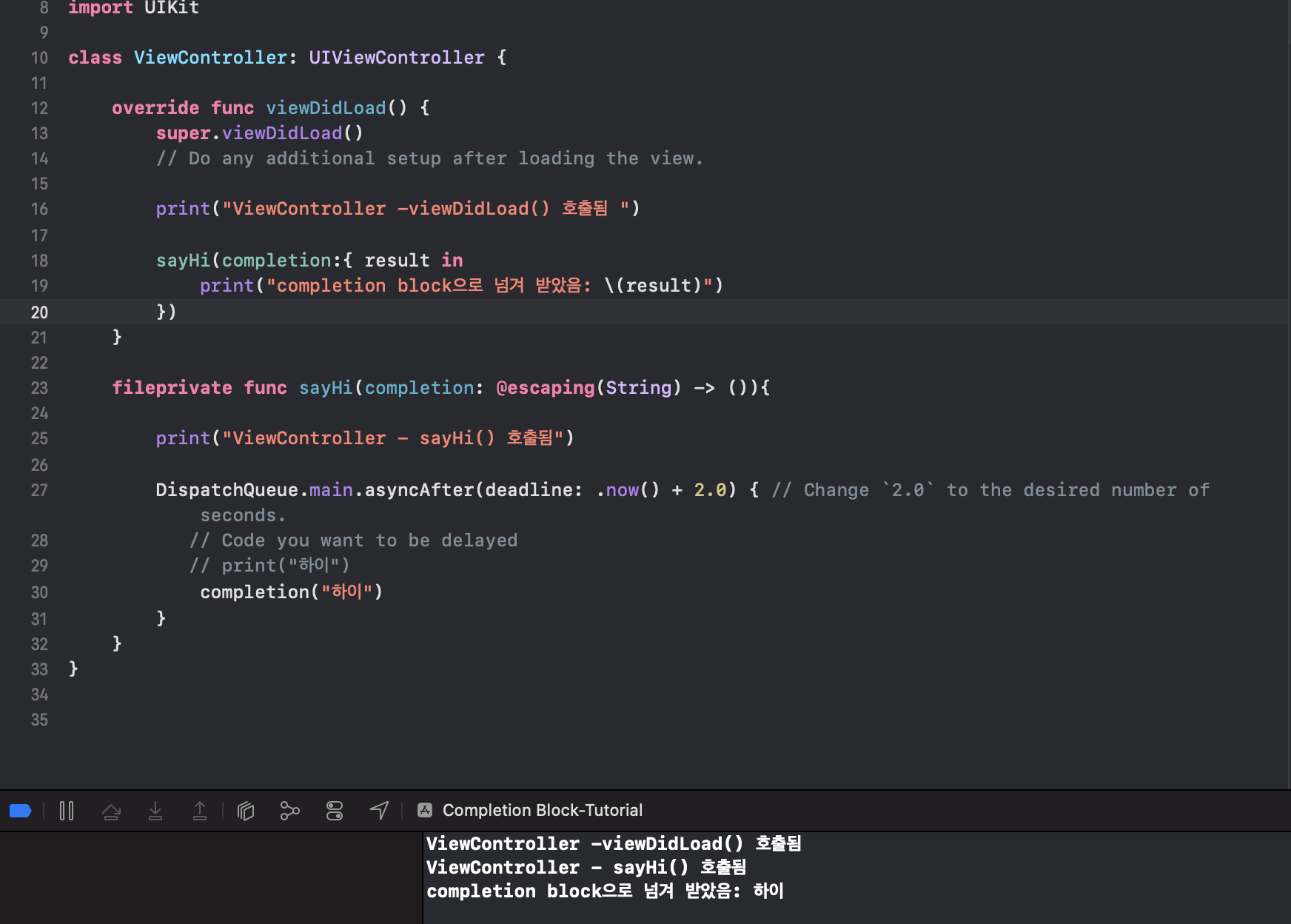Open the Environment Overrides control
The width and height of the screenshot is (1291, 924).
[335, 811]
